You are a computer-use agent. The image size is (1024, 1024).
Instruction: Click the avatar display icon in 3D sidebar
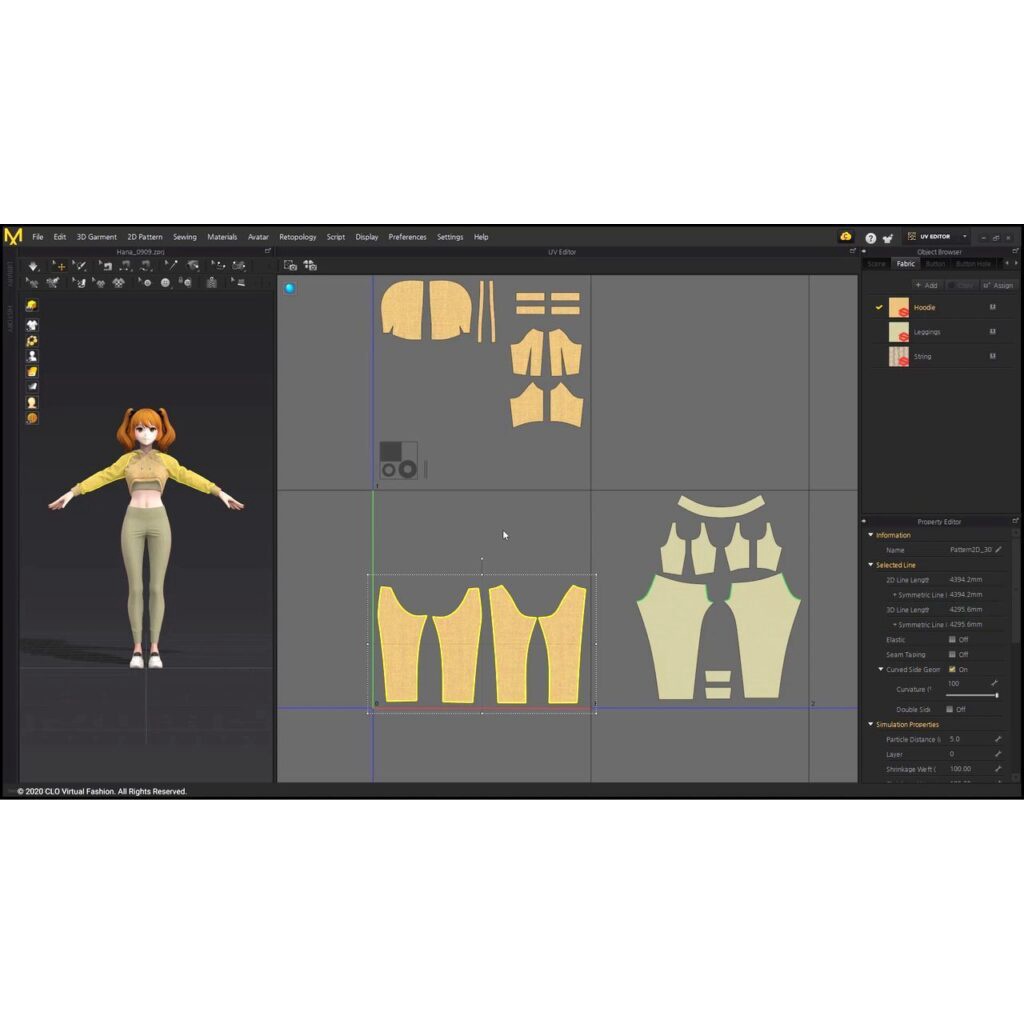[x=31, y=356]
